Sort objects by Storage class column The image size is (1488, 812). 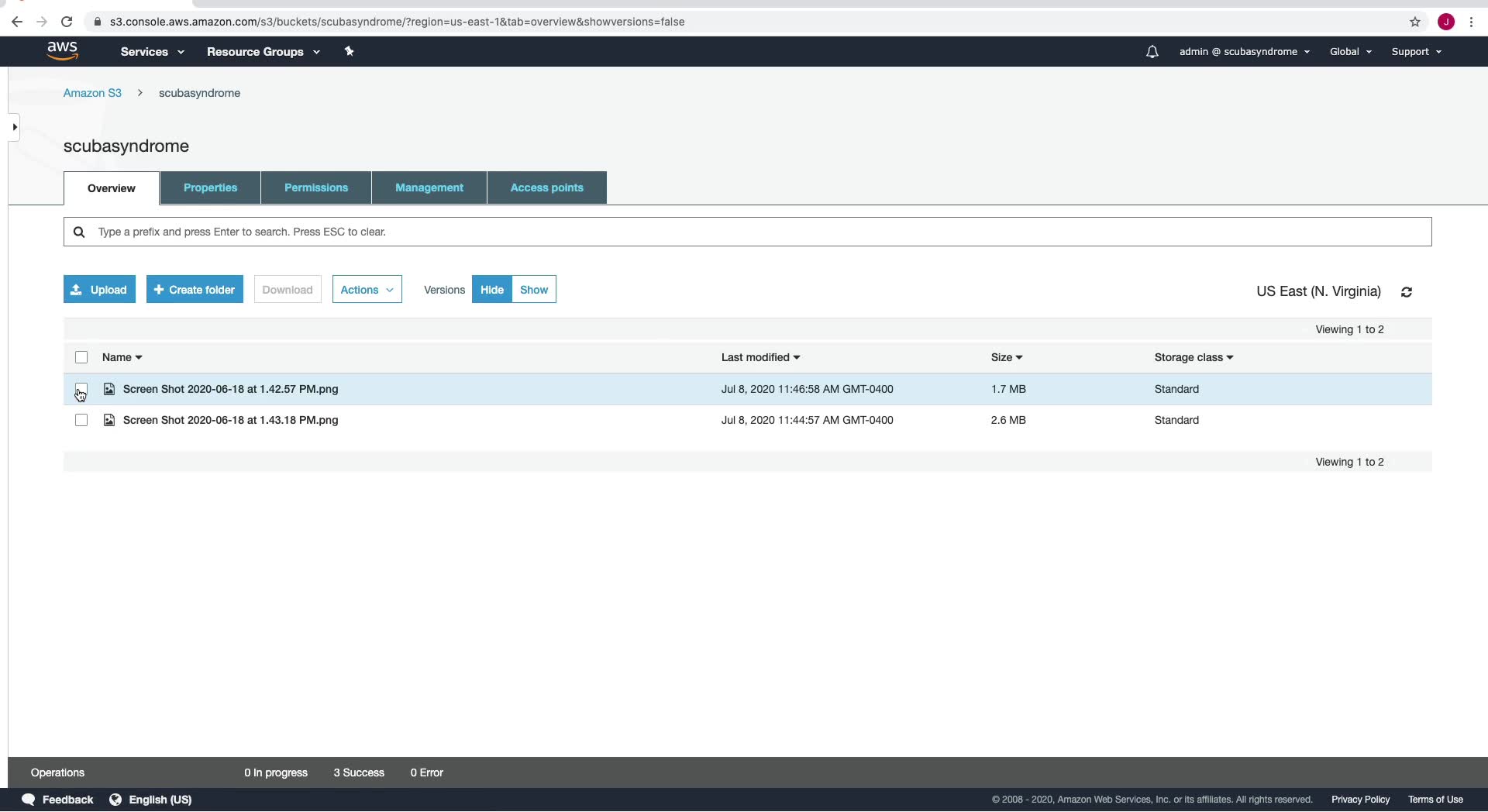[x=1193, y=357]
